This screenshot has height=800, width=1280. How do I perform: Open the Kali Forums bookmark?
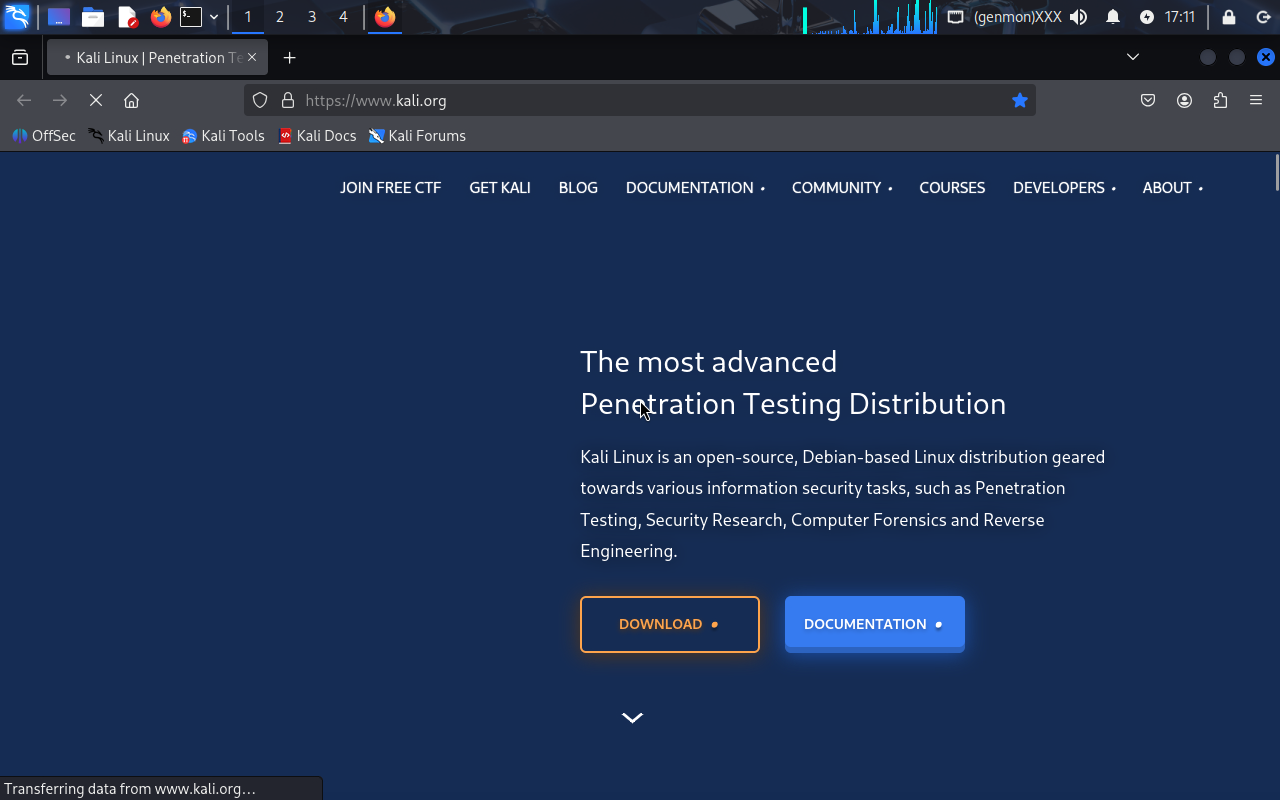coord(417,136)
